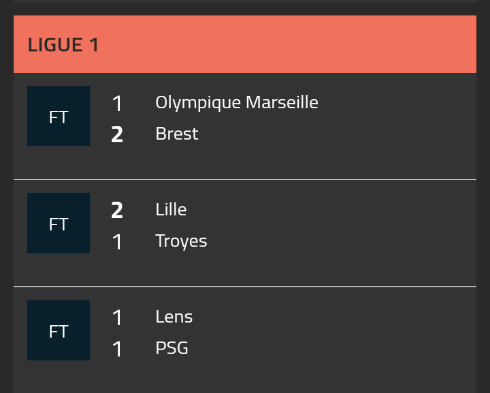Open the Lens team name
The width and height of the screenshot is (490, 393).
(x=174, y=317)
